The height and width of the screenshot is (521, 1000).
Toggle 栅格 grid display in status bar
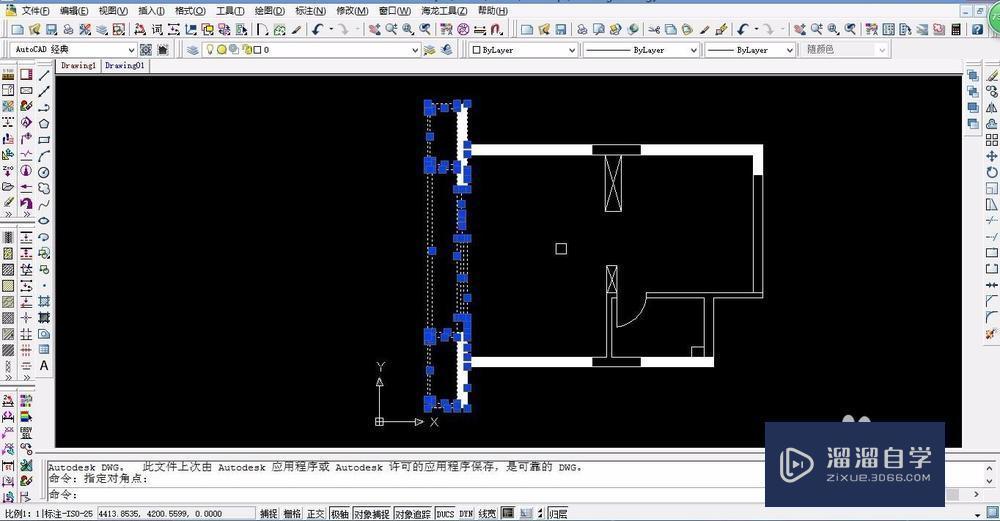(292, 514)
